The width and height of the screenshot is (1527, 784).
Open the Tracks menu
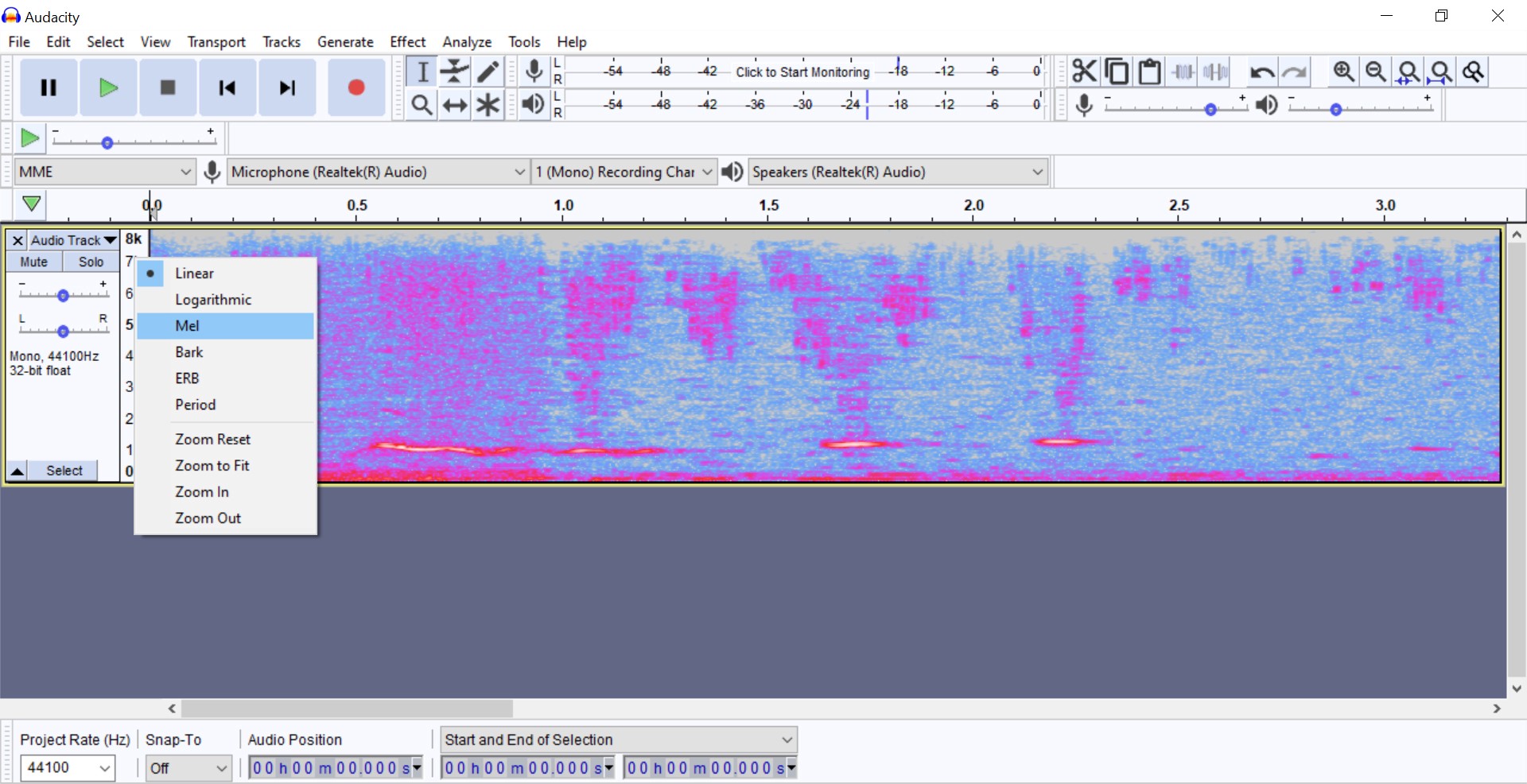point(282,42)
